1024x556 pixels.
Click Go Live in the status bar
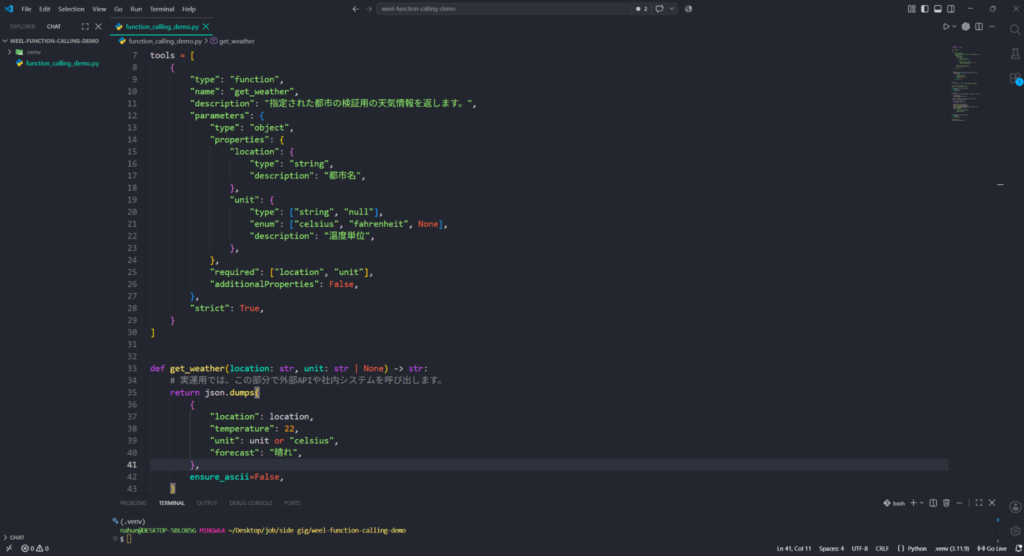pyautogui.click(x=992, y=549)
